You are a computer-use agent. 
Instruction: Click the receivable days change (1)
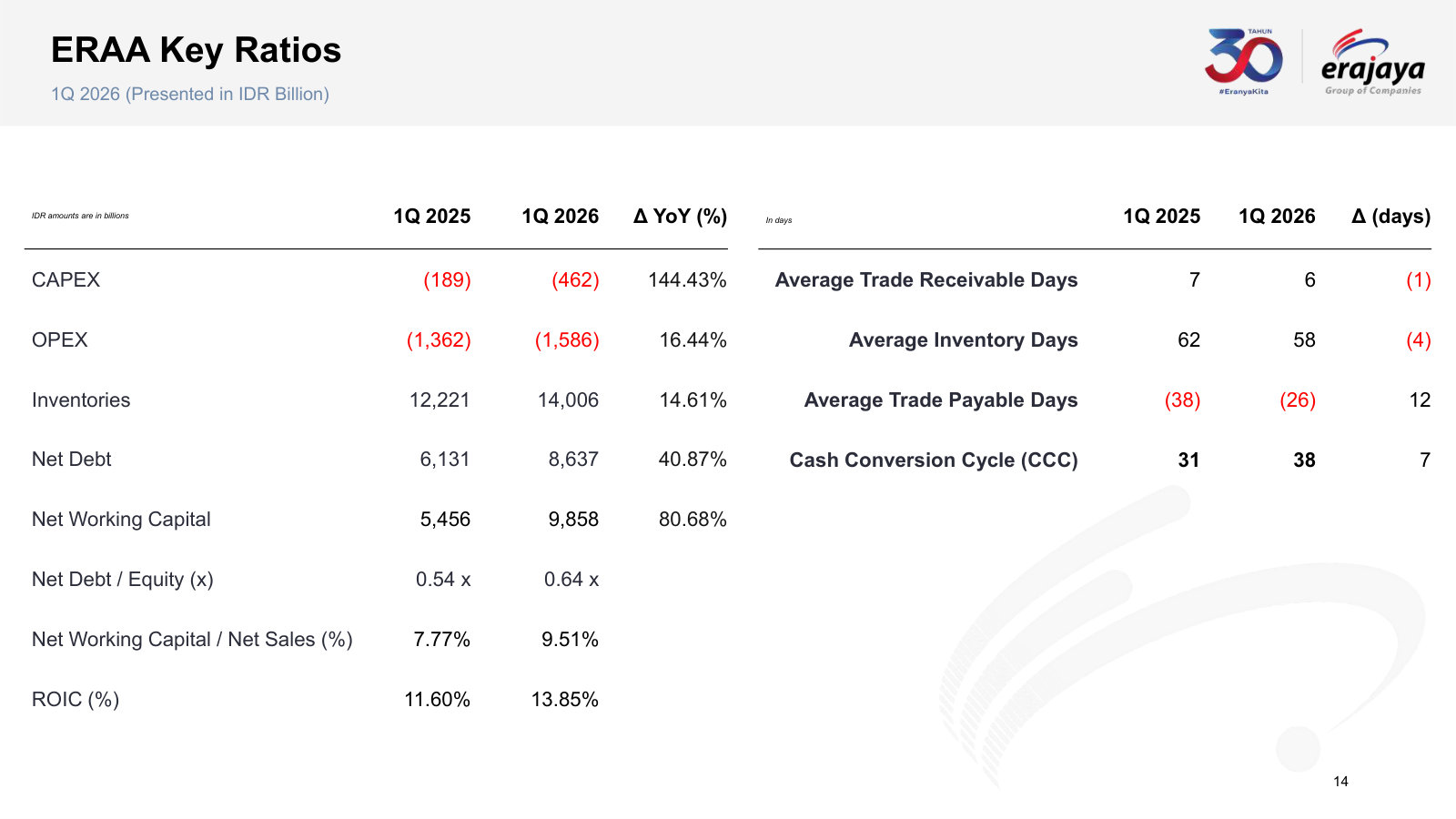(x=1419, y=280)
